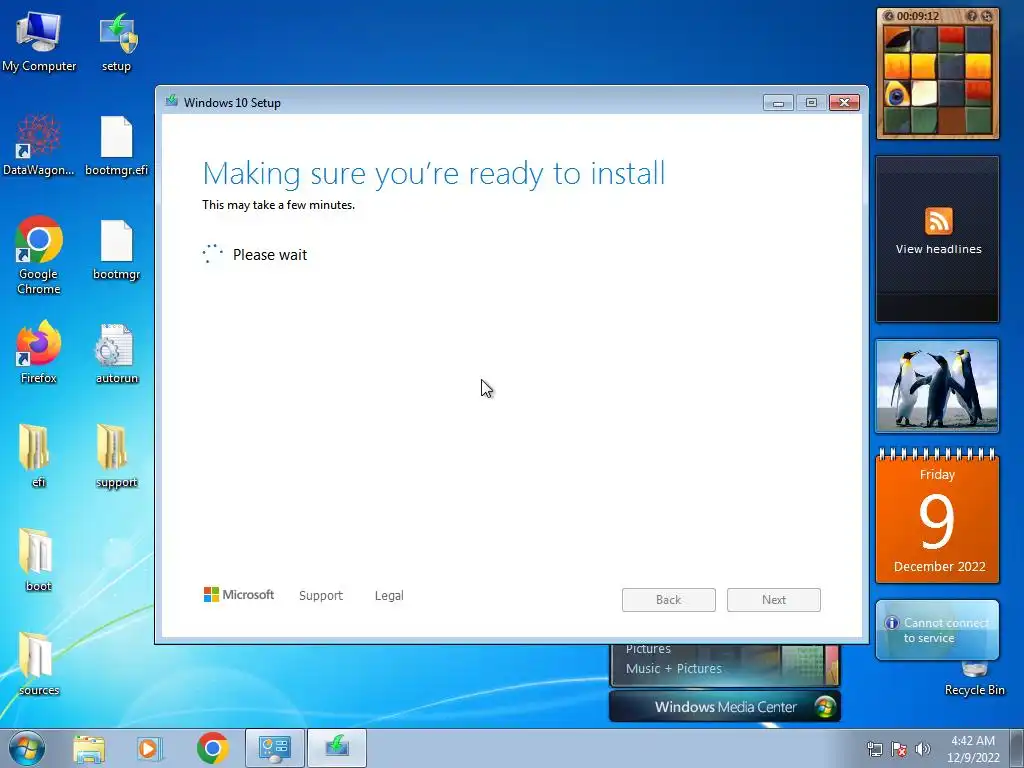Select the autorun file icon

click(116, 353)
